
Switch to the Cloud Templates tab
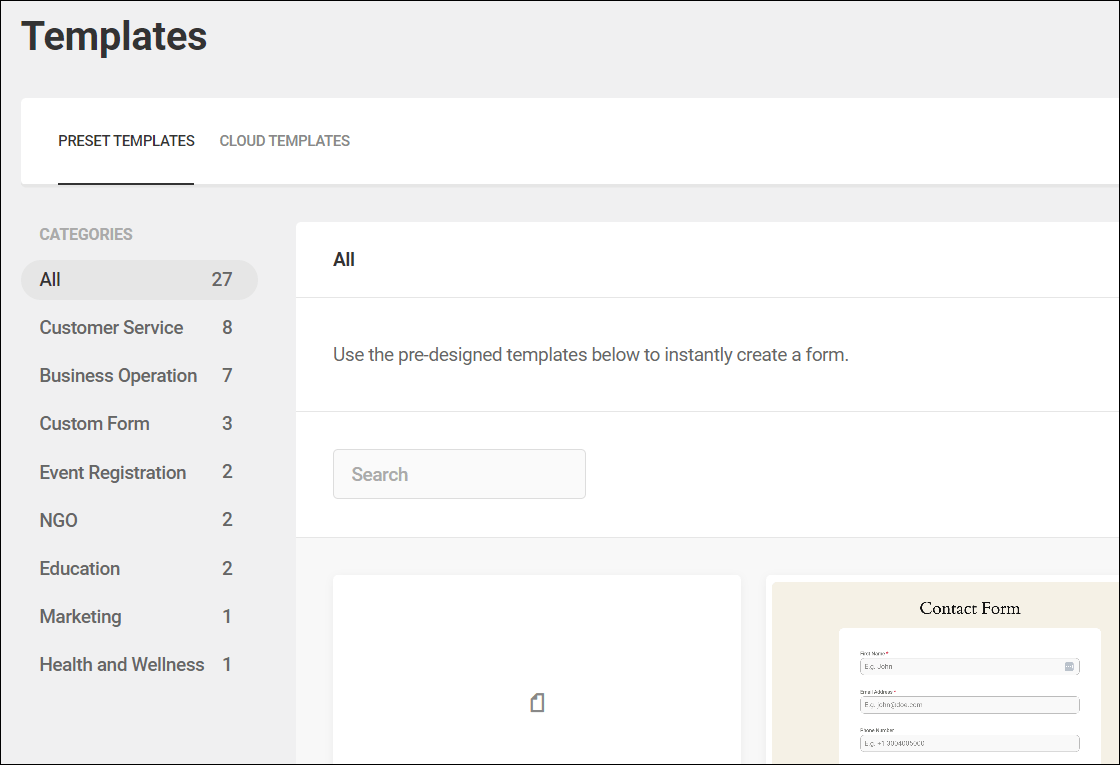pos(284,141)
